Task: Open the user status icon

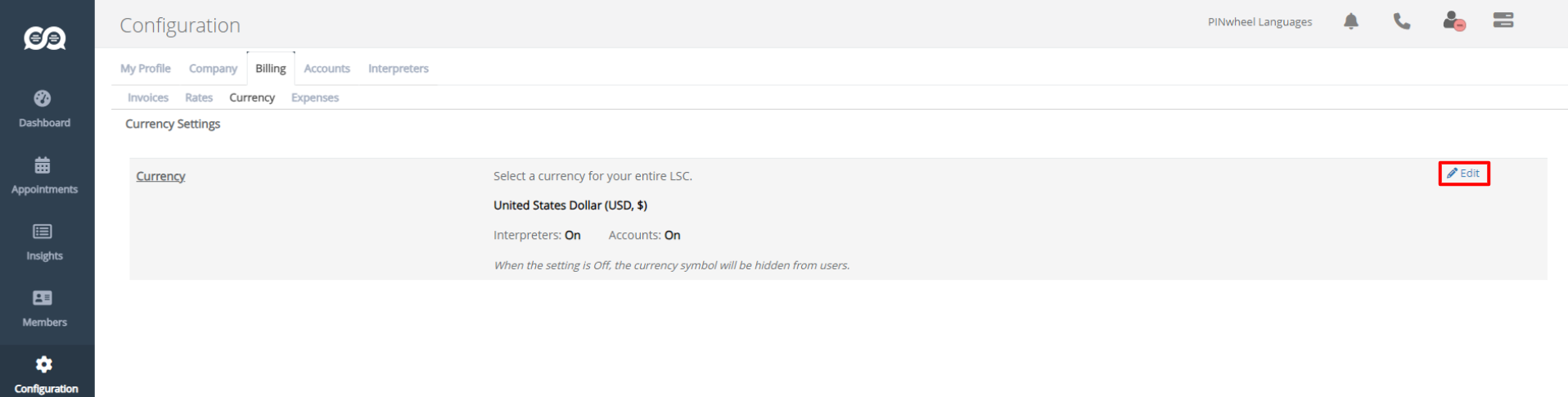Action: (1453, 21)
